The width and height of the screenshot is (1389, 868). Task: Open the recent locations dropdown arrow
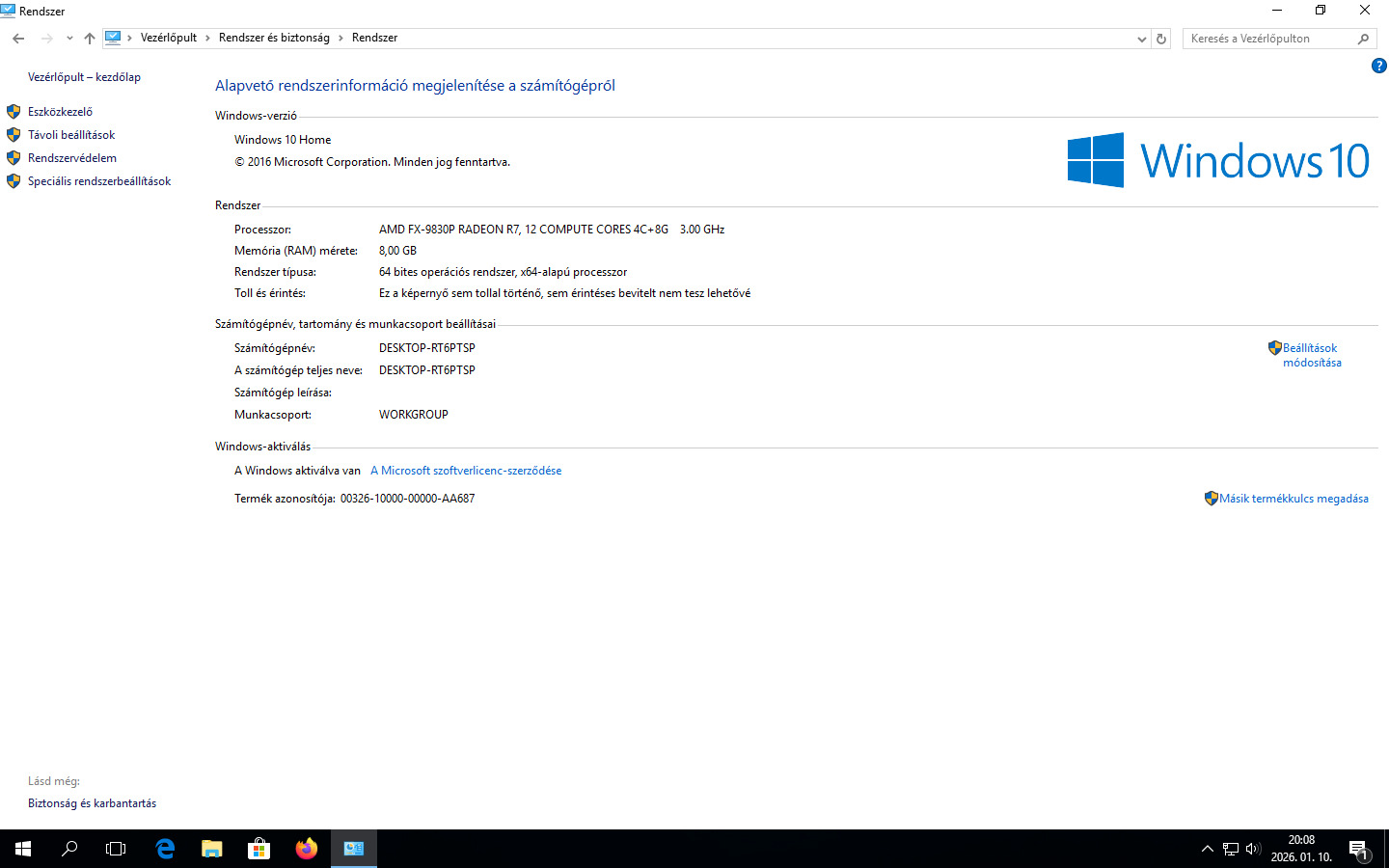pyautogui.click(x=69, y=39)
